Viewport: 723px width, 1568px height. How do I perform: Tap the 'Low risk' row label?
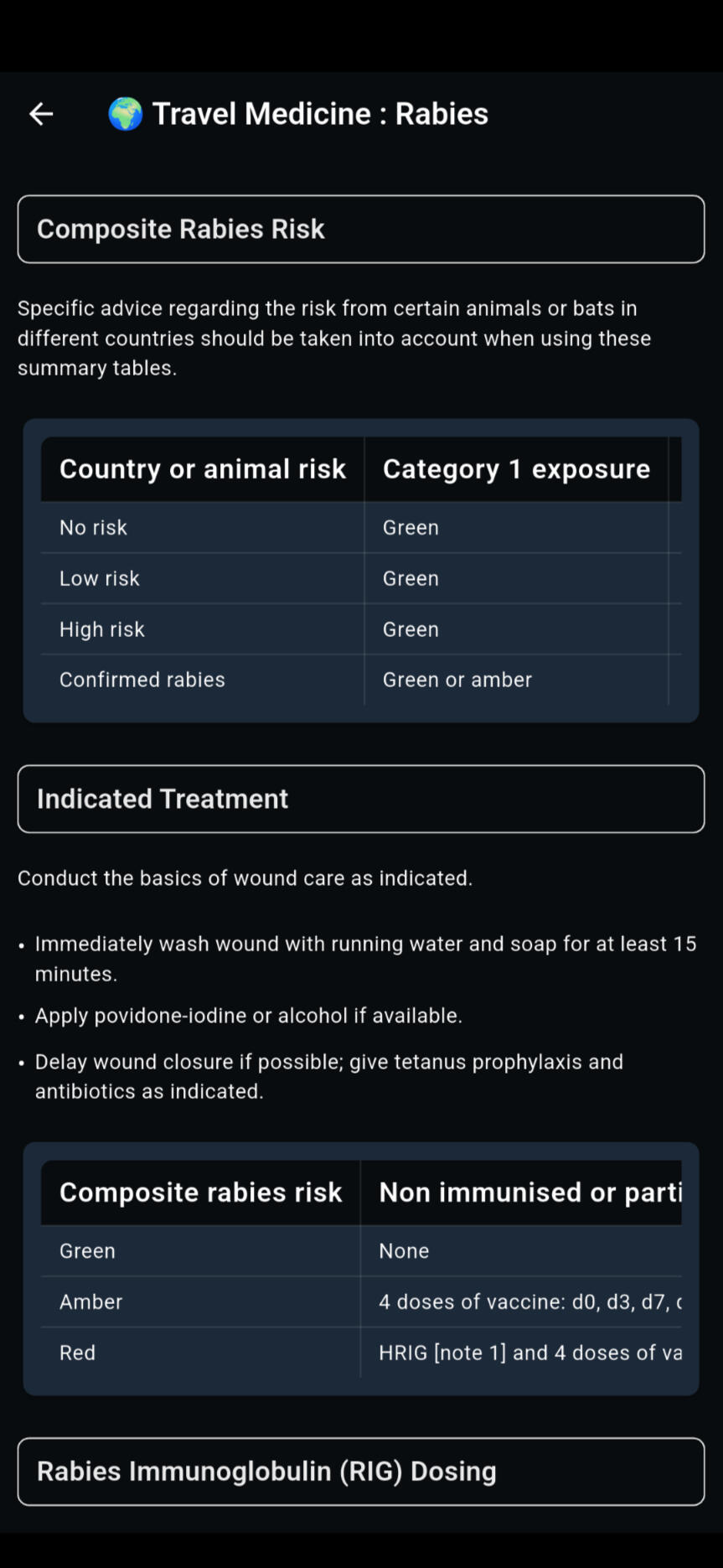point(99,578)
